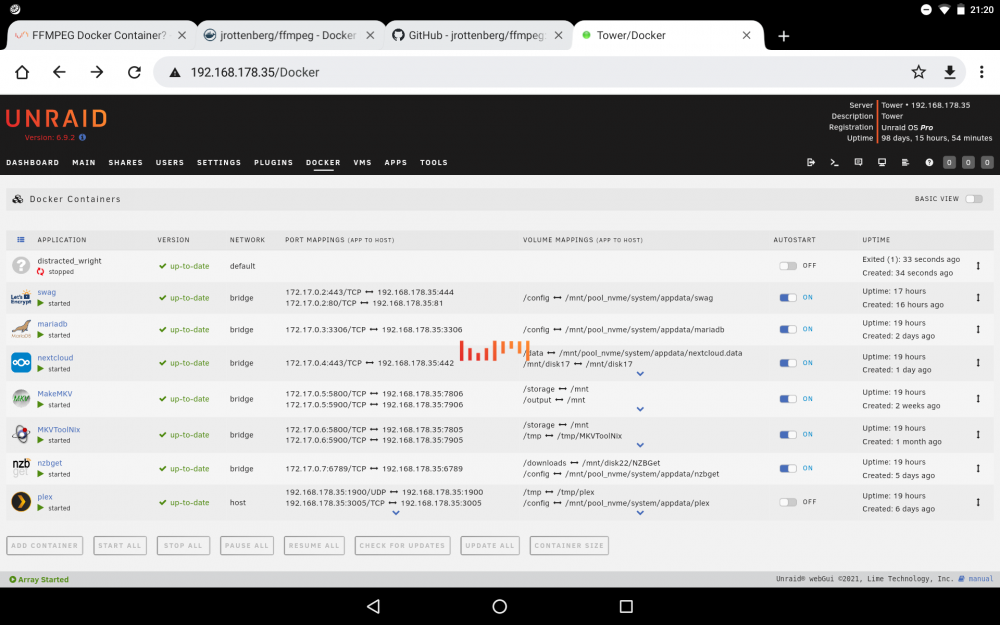1000x625 pixels.
Task: Click the help question mark icon
Action: coord(929,163)
